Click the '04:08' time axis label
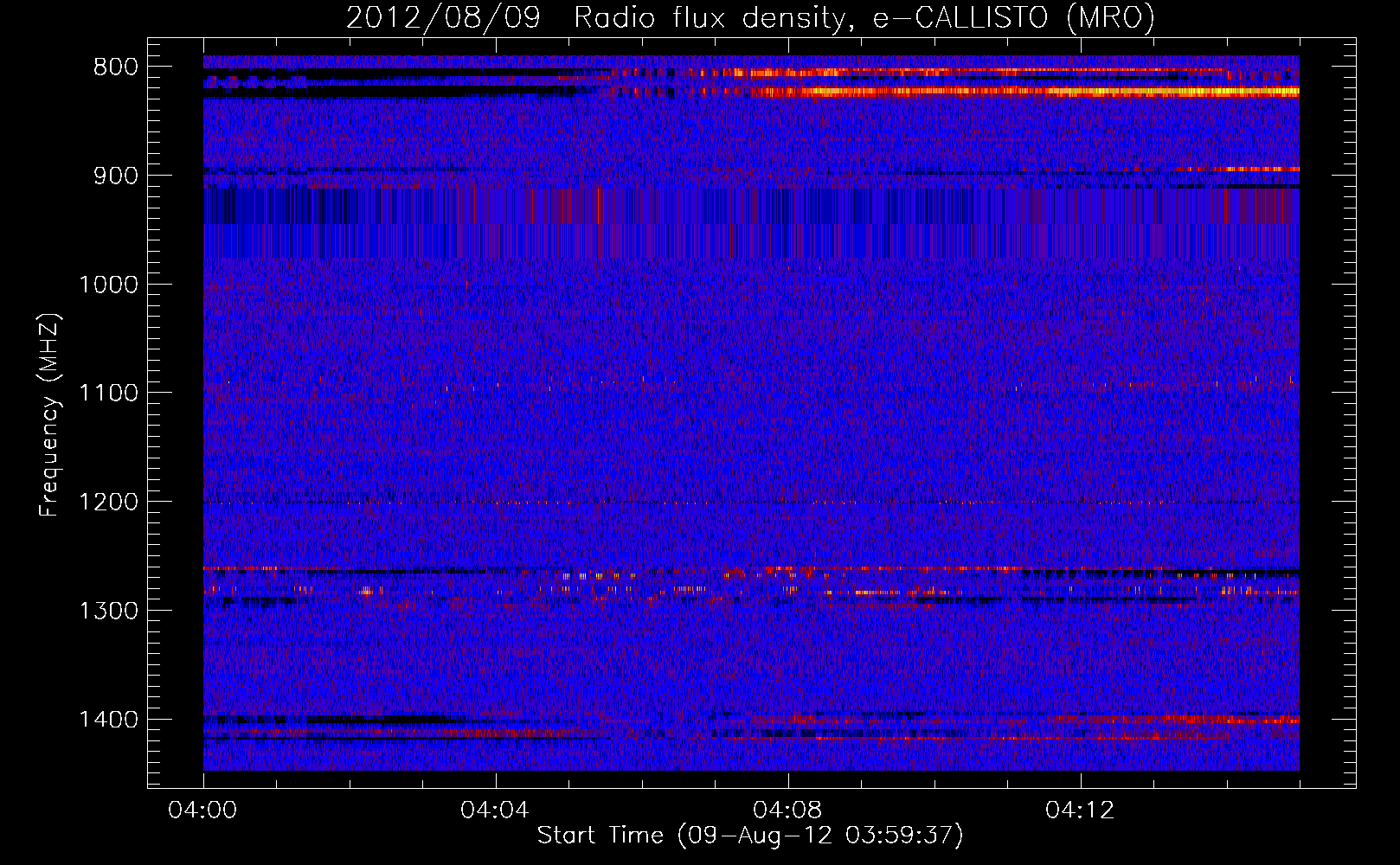1400x865 pixels. (x=787, y=811)
